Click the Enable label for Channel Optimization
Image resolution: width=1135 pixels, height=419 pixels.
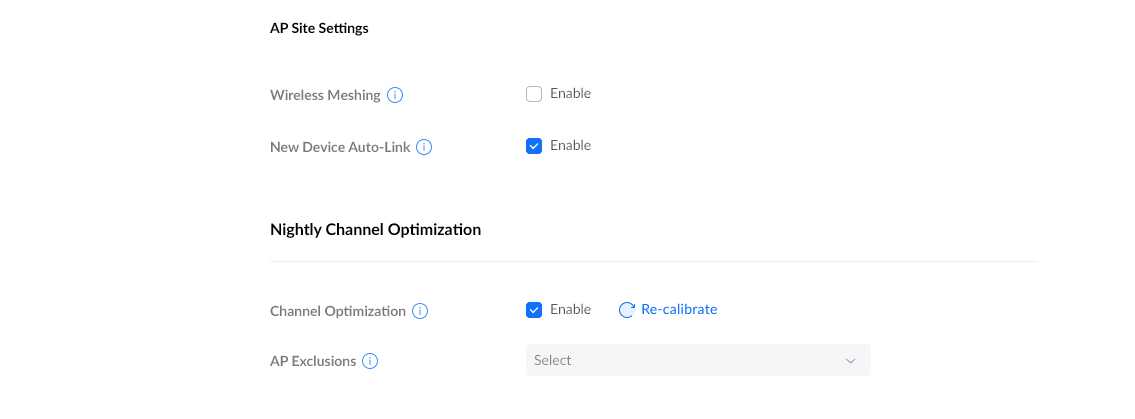pos(570,310)
